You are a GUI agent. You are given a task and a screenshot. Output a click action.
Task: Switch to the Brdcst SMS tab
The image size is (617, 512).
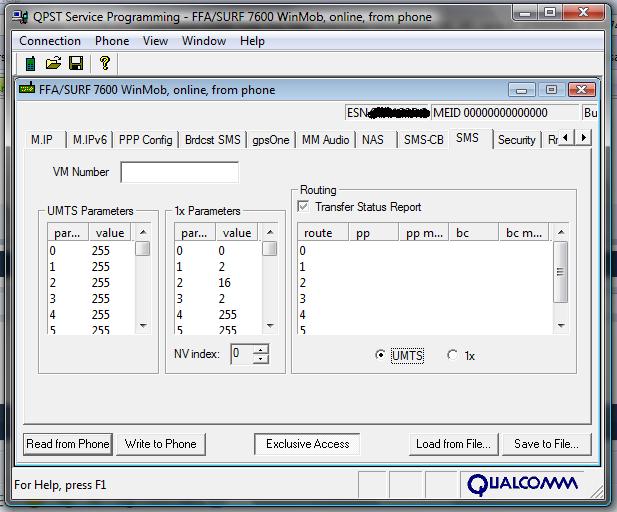[212, 140]
